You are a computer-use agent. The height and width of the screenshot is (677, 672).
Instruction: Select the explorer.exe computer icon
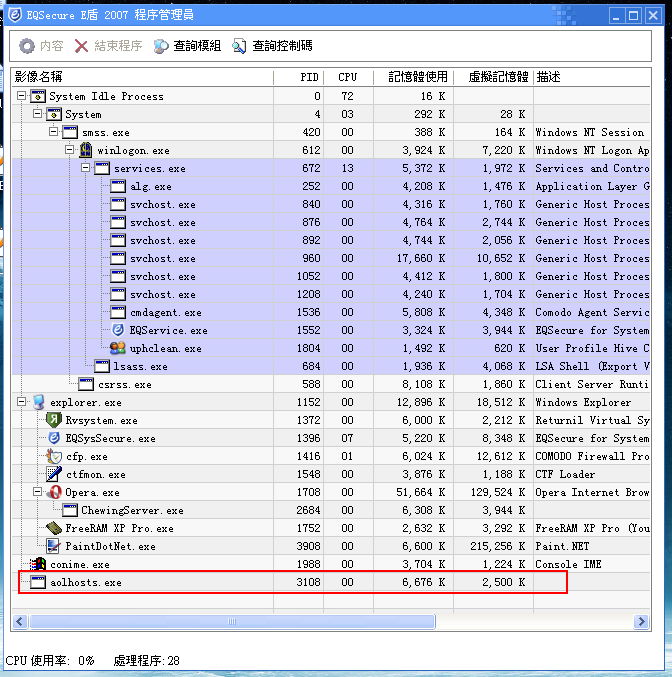click(38, 402)
